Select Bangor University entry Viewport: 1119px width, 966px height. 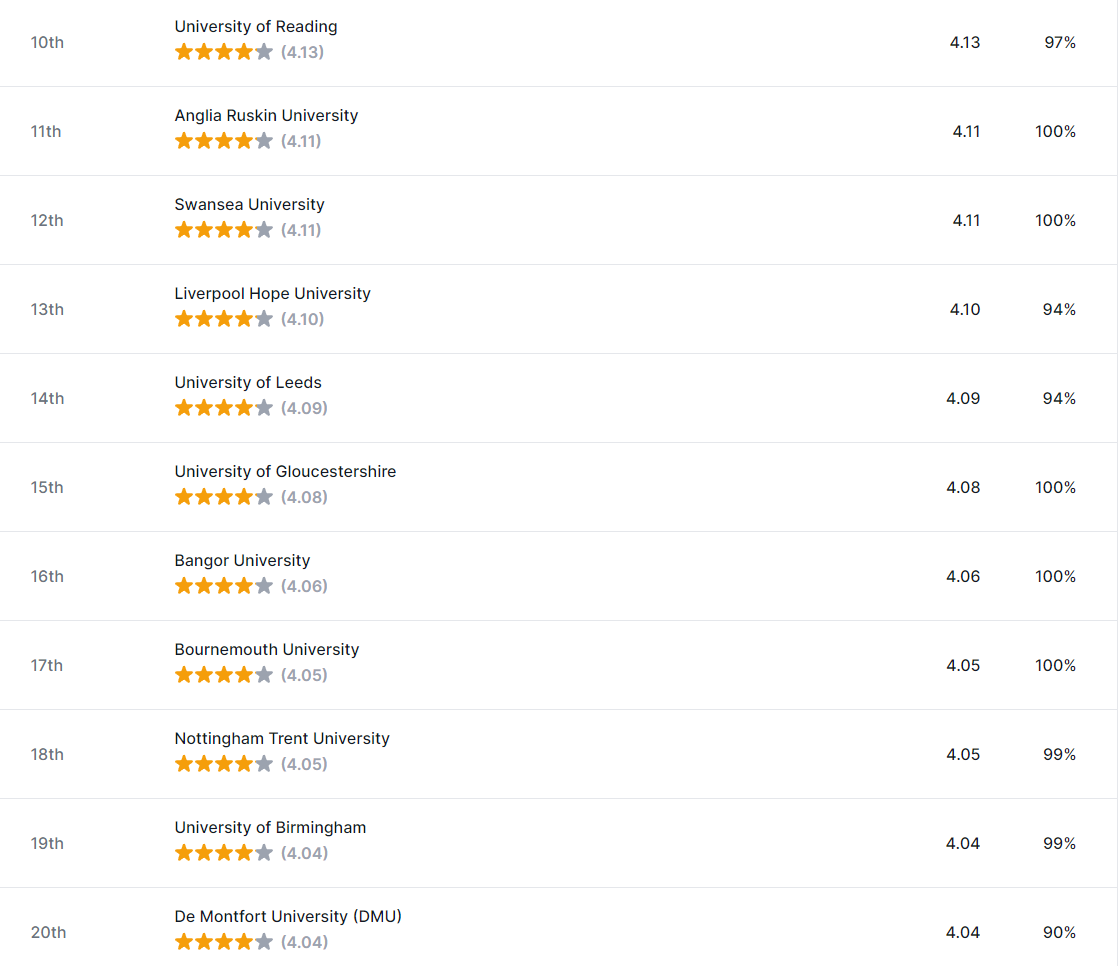(242, 561)
